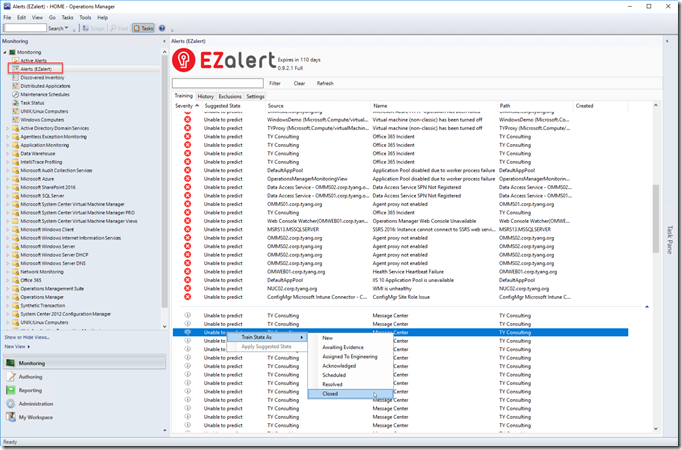Expand Microsoft SQL Server folder
Screen dimensions: 682x450
pyautogui.click(x=7, y=196)
